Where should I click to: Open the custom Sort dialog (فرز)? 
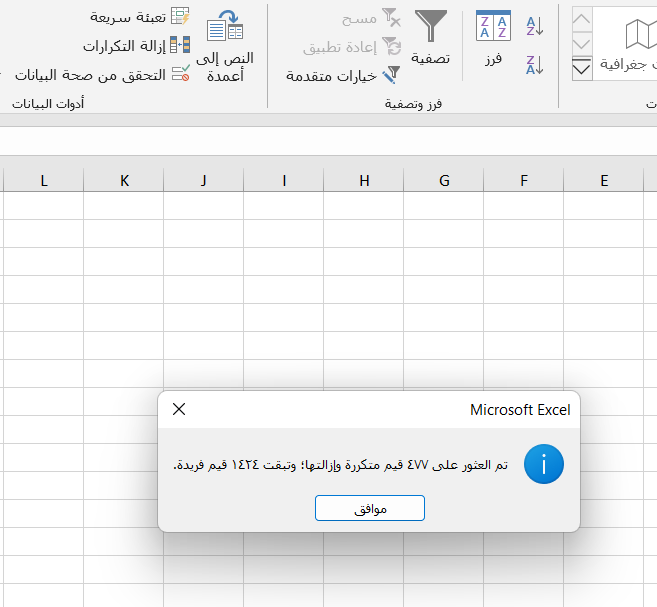tap(493, 38)
